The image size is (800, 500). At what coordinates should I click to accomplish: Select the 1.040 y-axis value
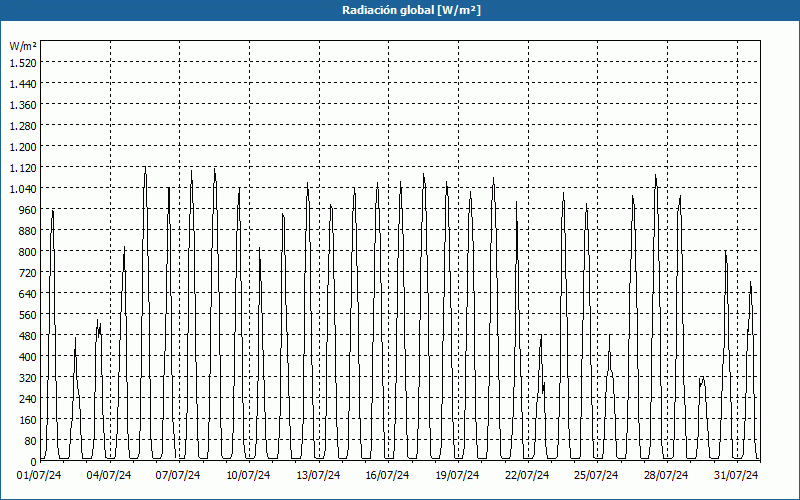coord(23,189)
